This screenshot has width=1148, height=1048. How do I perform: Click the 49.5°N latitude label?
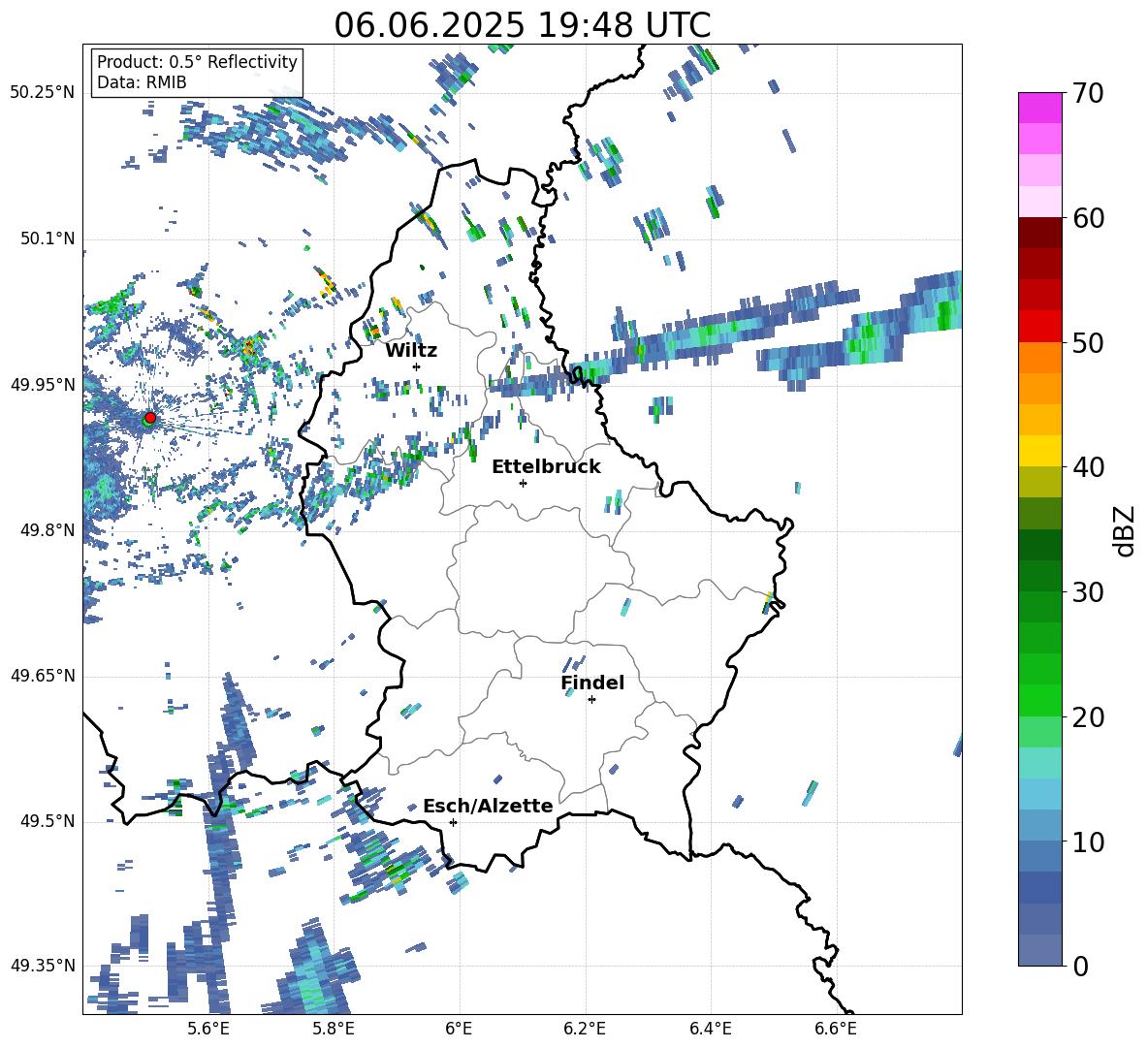(48, 821)
